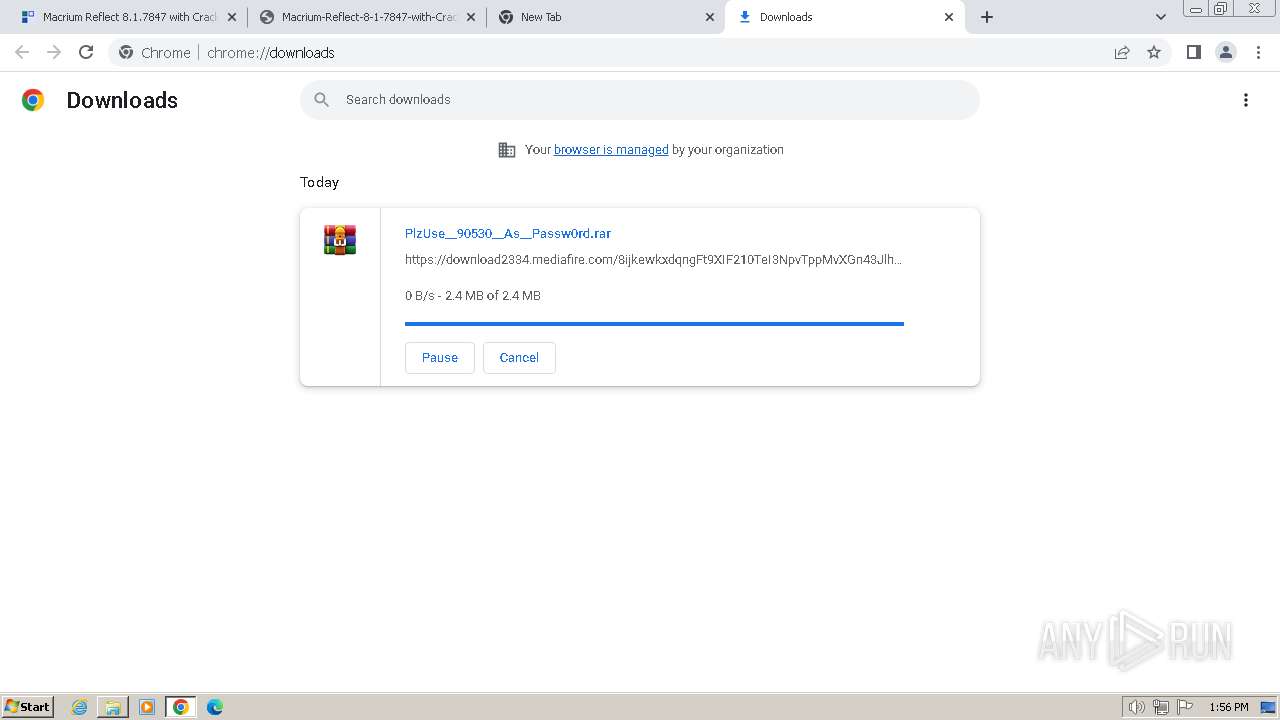Screen dimensions: 1280x720
Task: Open PlzUse__90530__As__Passw0rd.rar file link
Action: pos(508,234)
